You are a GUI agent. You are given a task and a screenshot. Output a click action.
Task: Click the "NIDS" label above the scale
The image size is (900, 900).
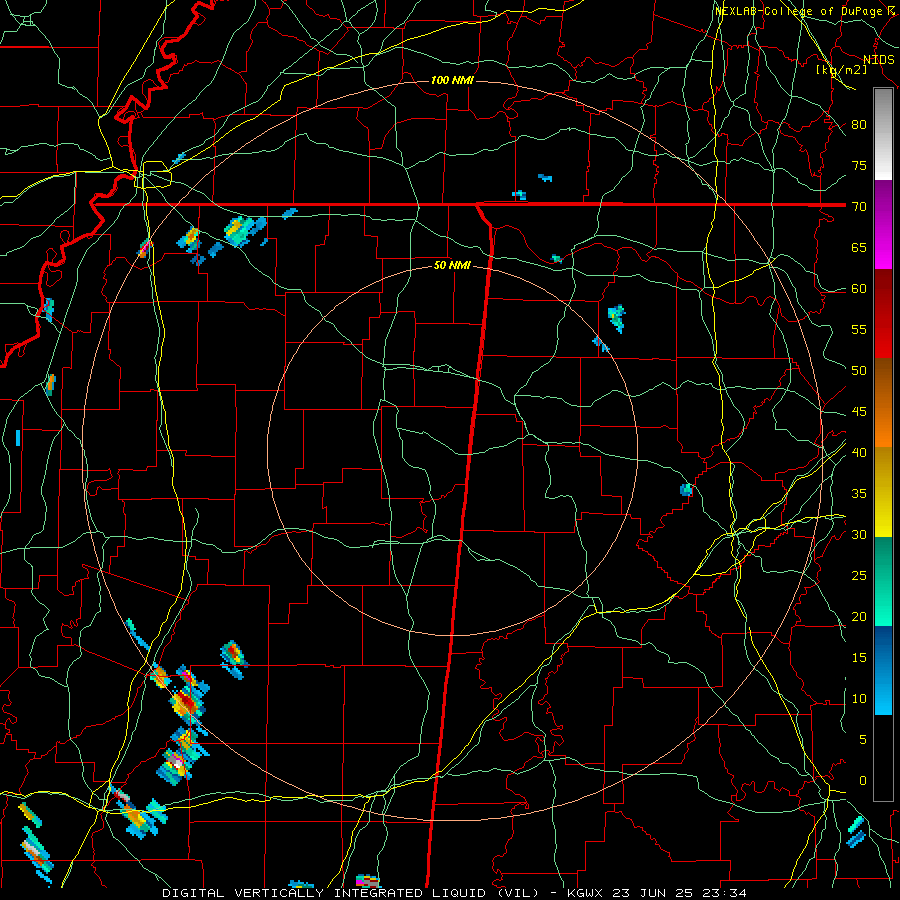click(x=879, y=60)
